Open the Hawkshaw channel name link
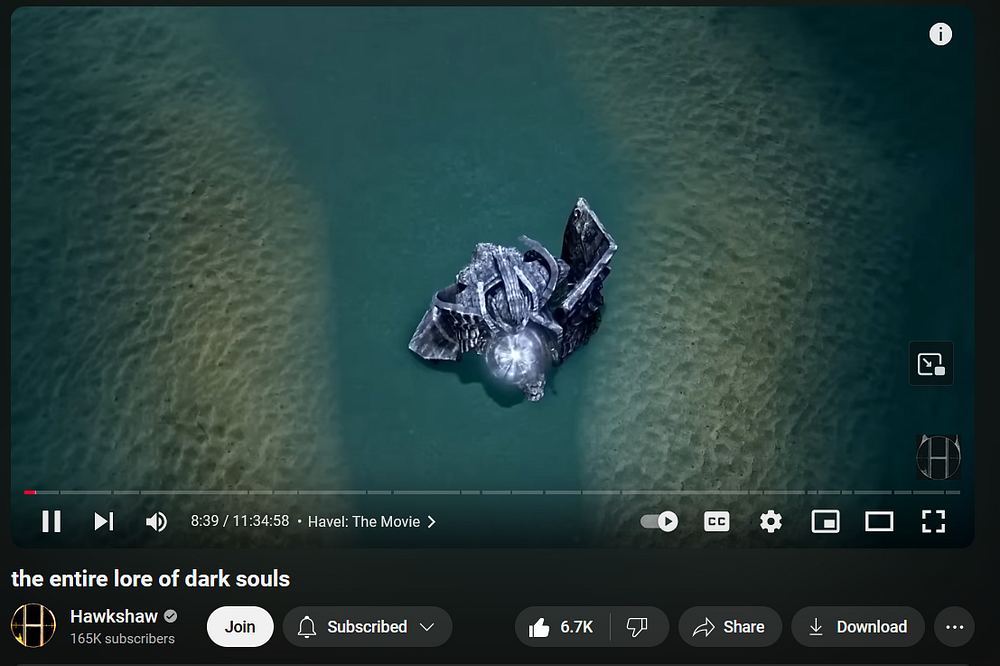 click(114, 616)
